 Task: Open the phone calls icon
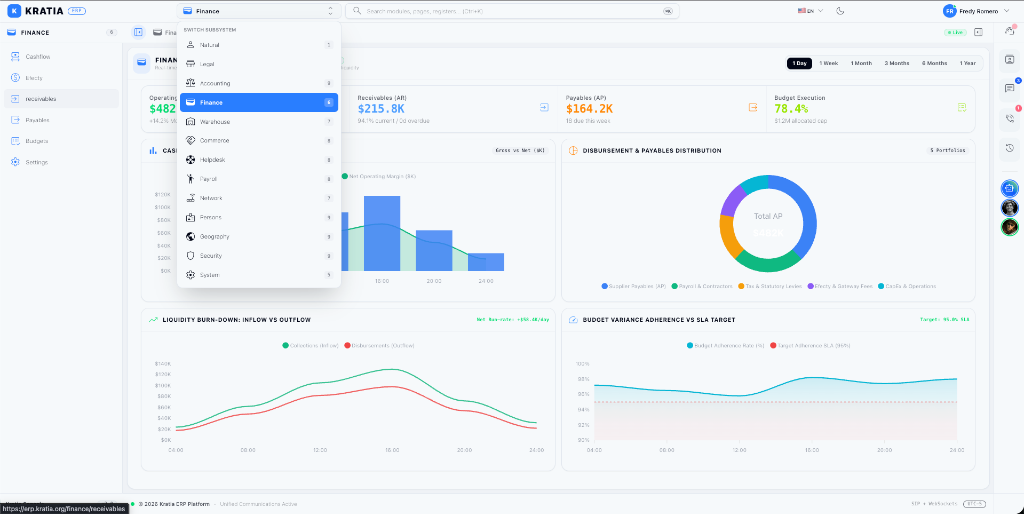(x=1010, y=118)
